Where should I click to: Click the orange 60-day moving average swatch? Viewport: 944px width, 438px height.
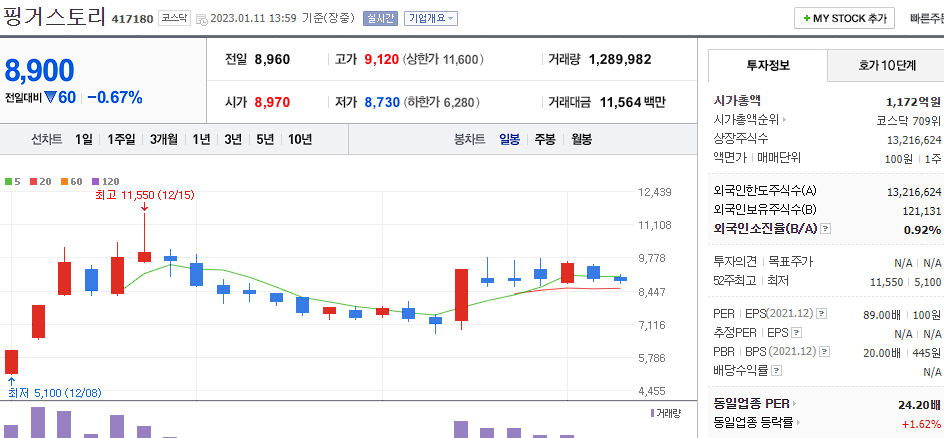click(x=64, y=181)
